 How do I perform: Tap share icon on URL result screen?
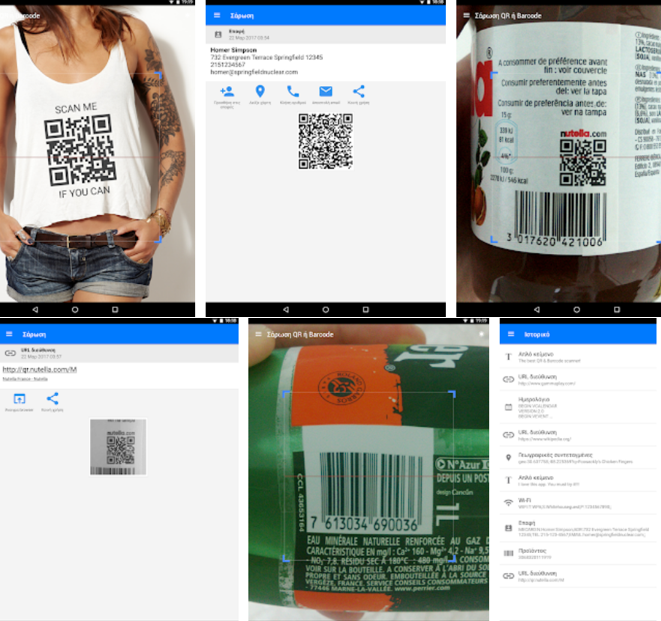(x=52, y=398)
